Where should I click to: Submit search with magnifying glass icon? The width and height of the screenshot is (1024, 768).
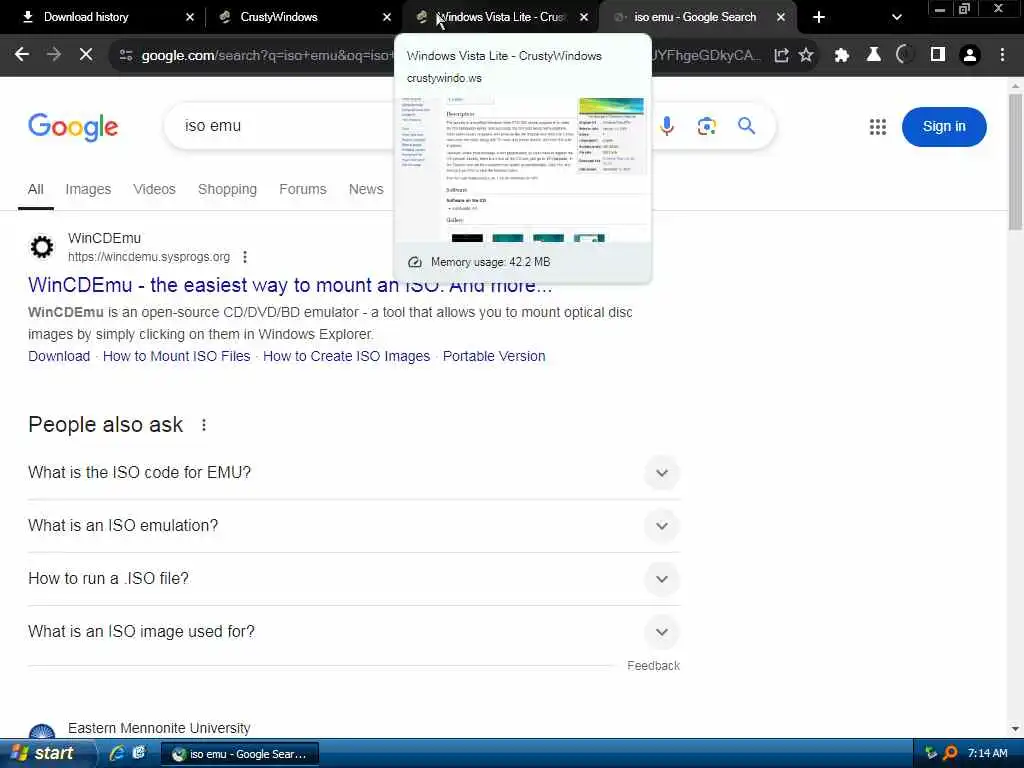point(746,125)
